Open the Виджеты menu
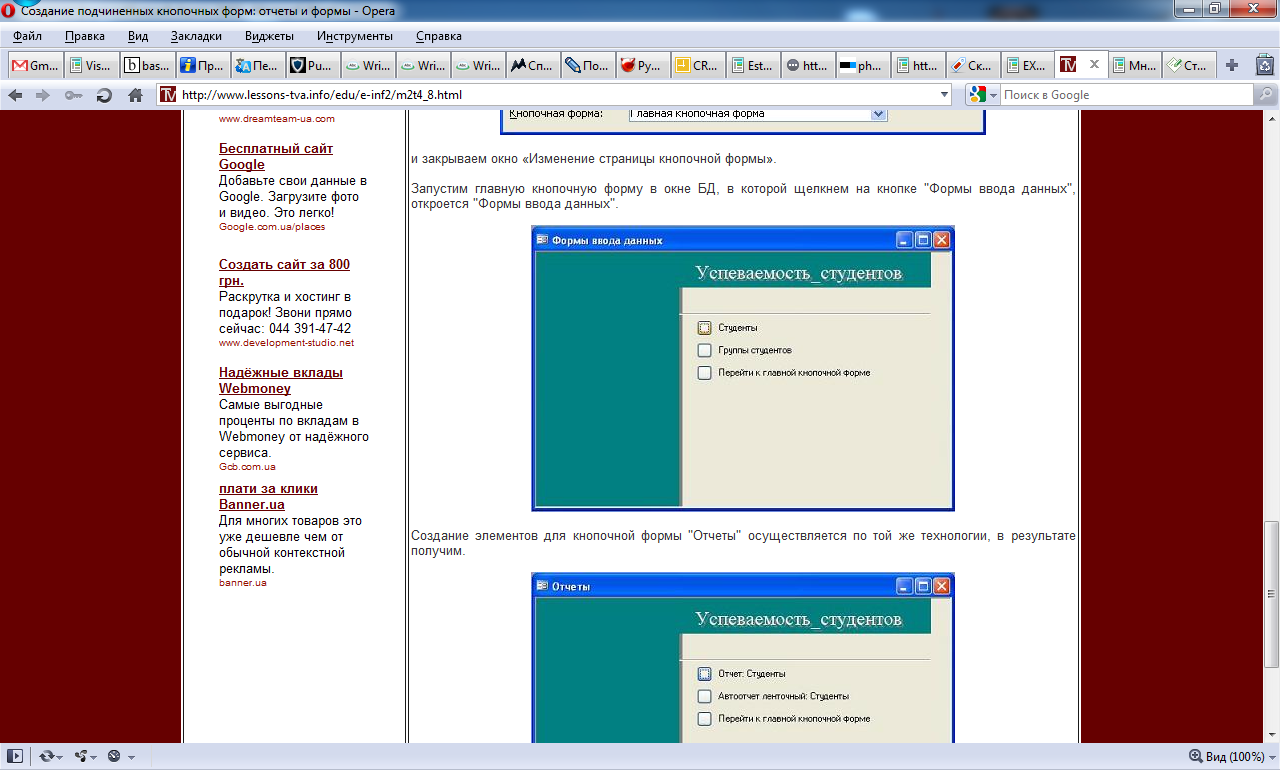Screen dimensions: 1280x770 (269, 36)
